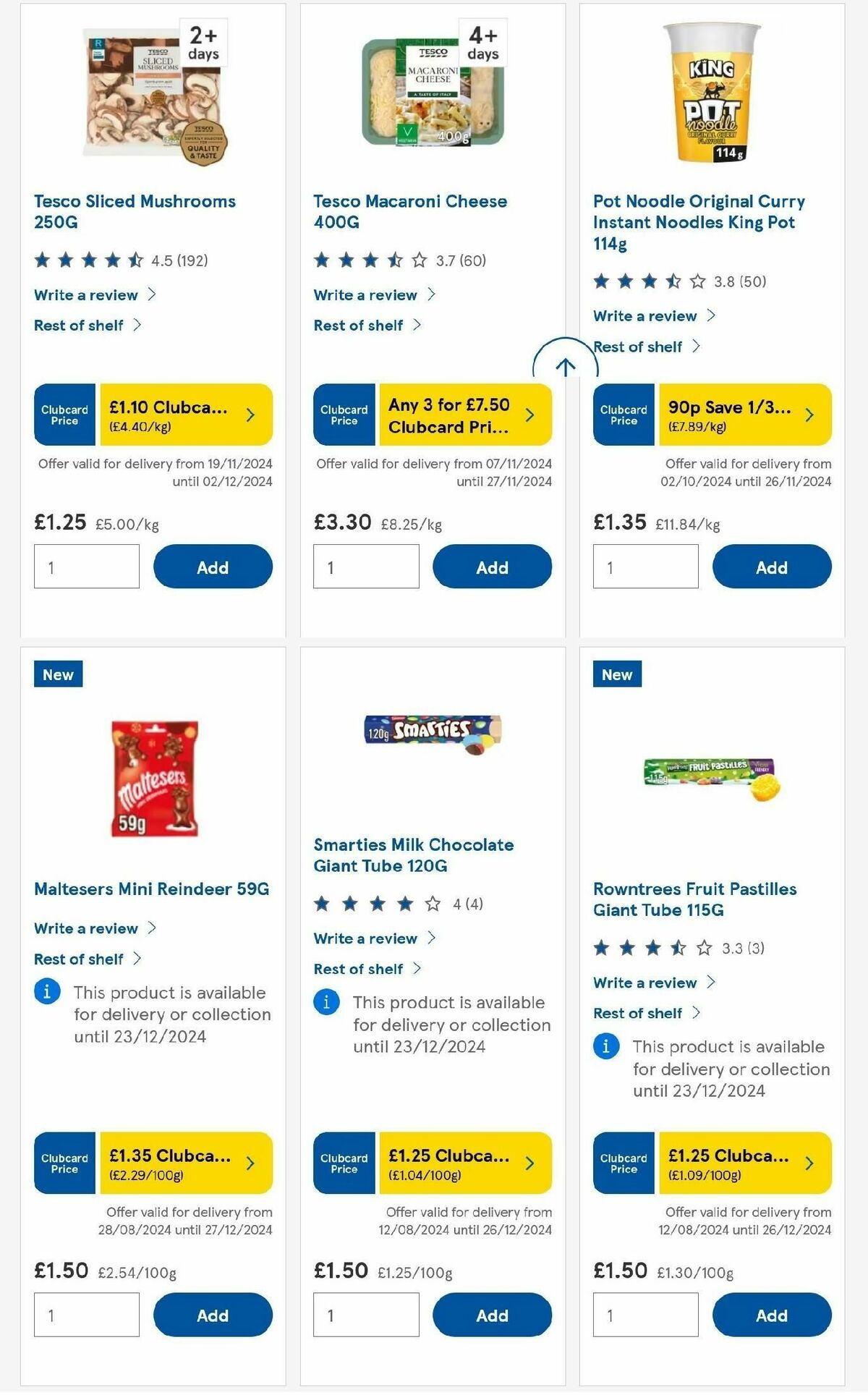Viewport: 868px width, 1395px height.
Task: Open the Maltesers Mini Reindeer 59G product page
Action: [x=152, y=888]
